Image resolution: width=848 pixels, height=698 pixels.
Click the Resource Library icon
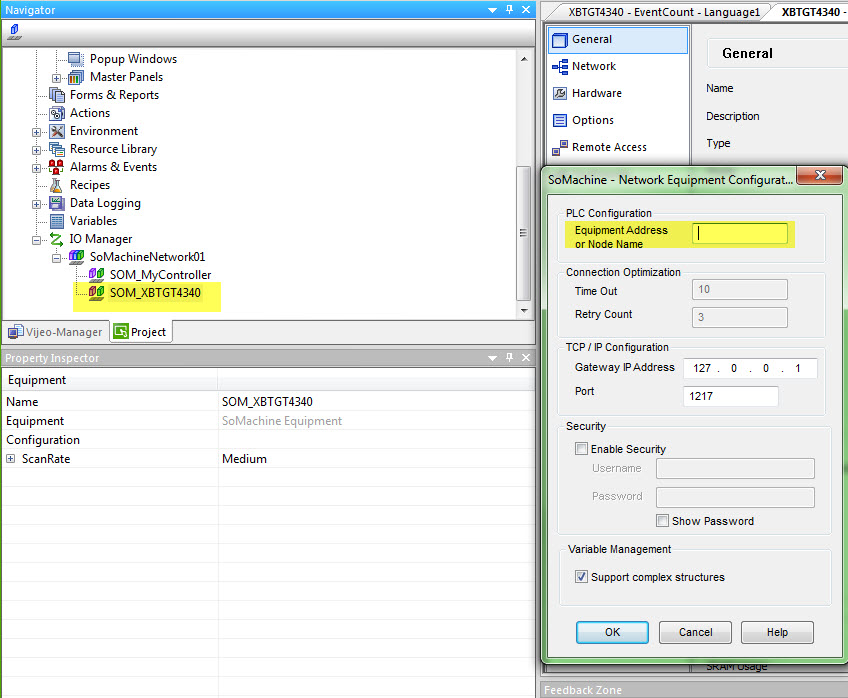(x=56, y=149)
